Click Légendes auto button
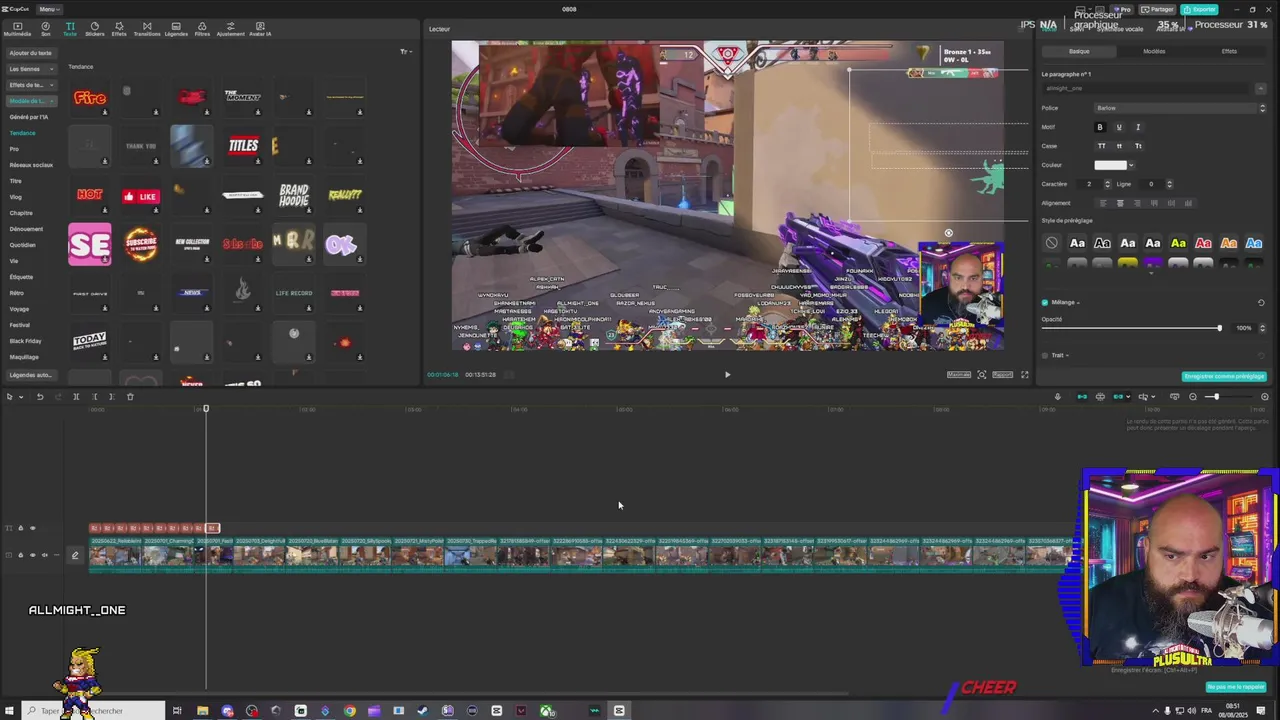The image size is (1280, 720). coord(30,375)
